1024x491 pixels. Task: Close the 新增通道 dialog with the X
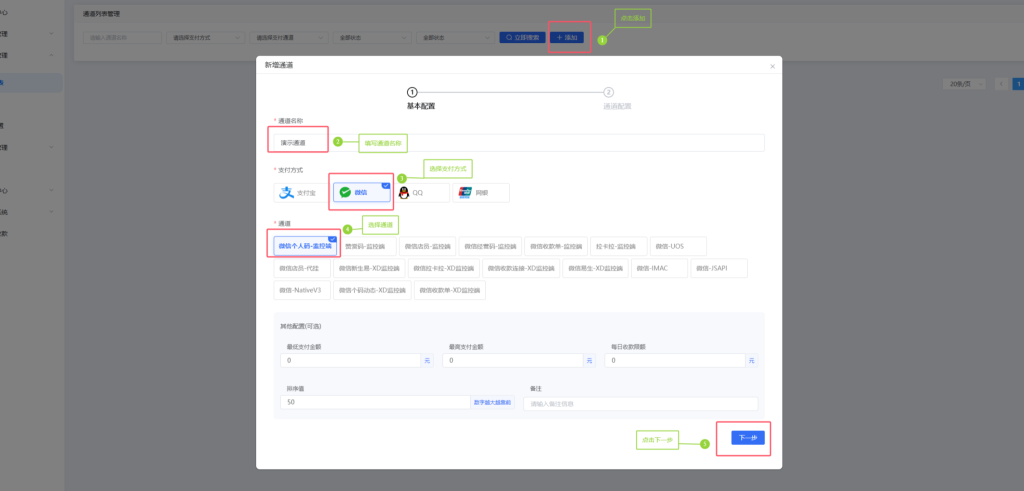click(773, 67)
